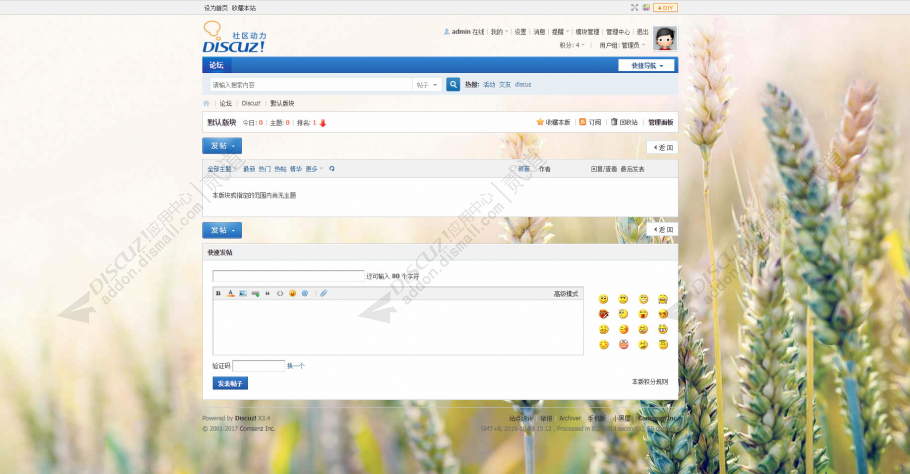910x474 pixels.
Task: Click 论坛 in the breadcrumb
Action: [x=226, y=103]
